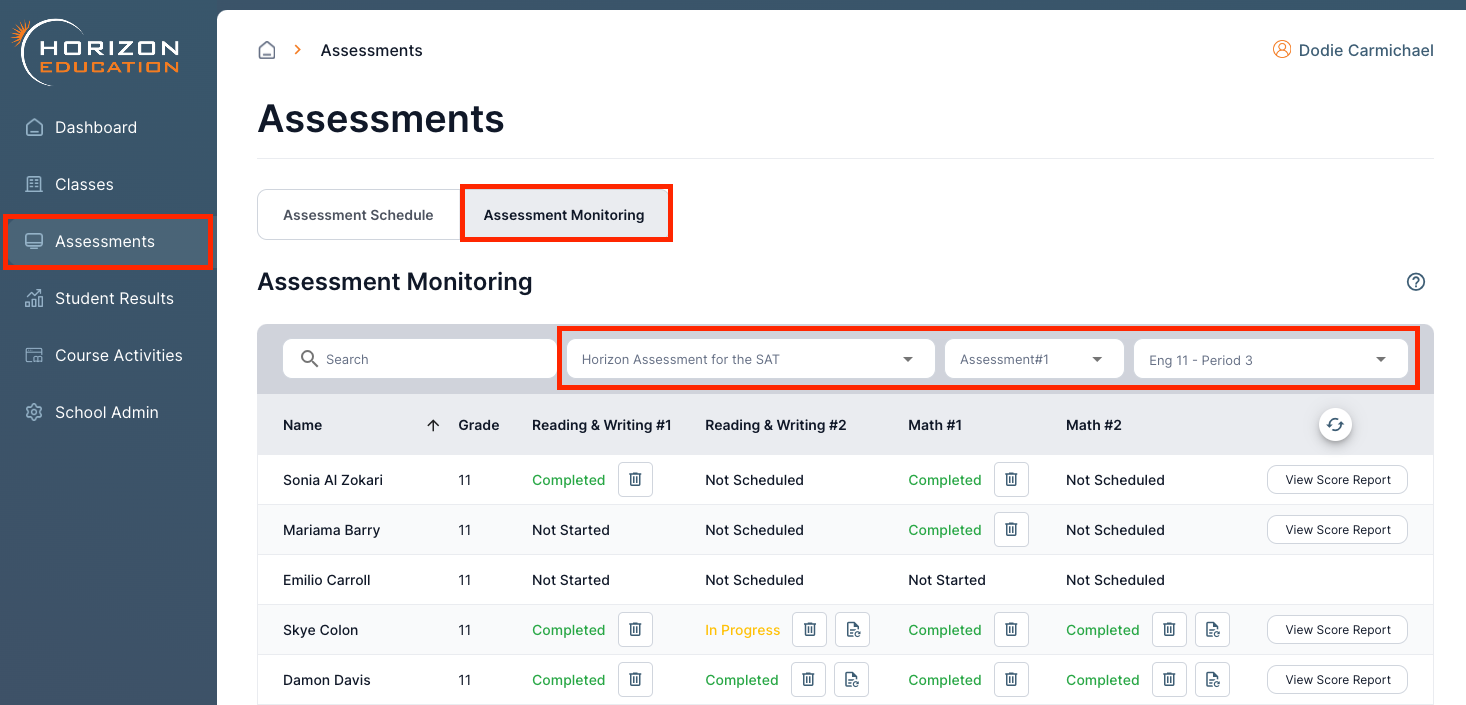Open the Assessment#1 dropdown
The width and height of the screenshot is (1466, 705).
point(1032,359)
